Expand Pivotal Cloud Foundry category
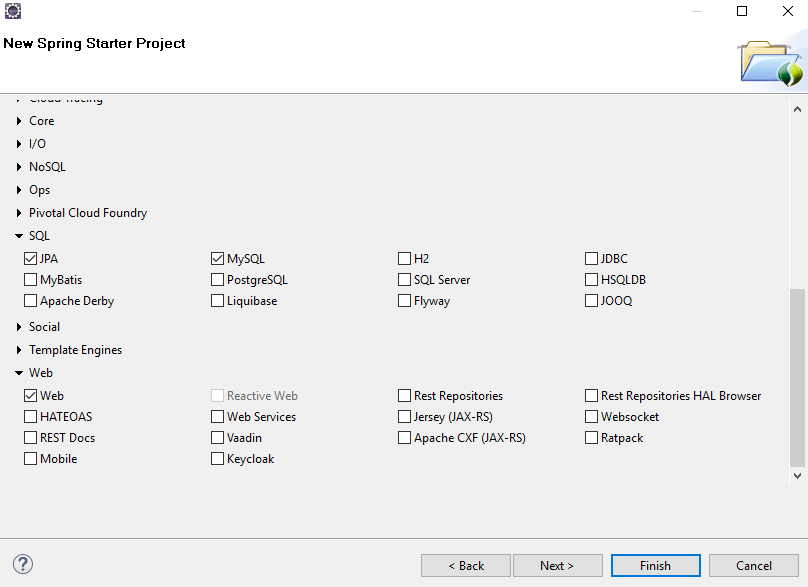808x587 pixels. coord(19,213)
